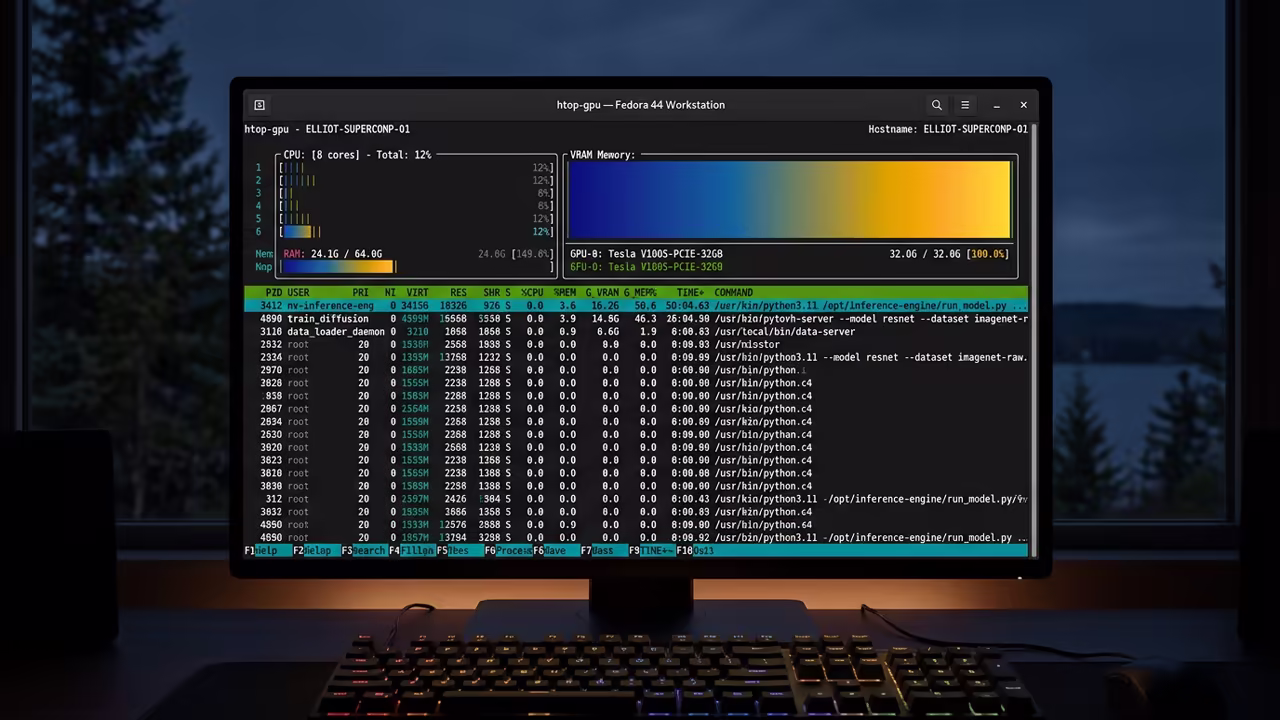The image size is (1280, 720).
Task: Click the F3 Search function key
Action: point(364,551)
